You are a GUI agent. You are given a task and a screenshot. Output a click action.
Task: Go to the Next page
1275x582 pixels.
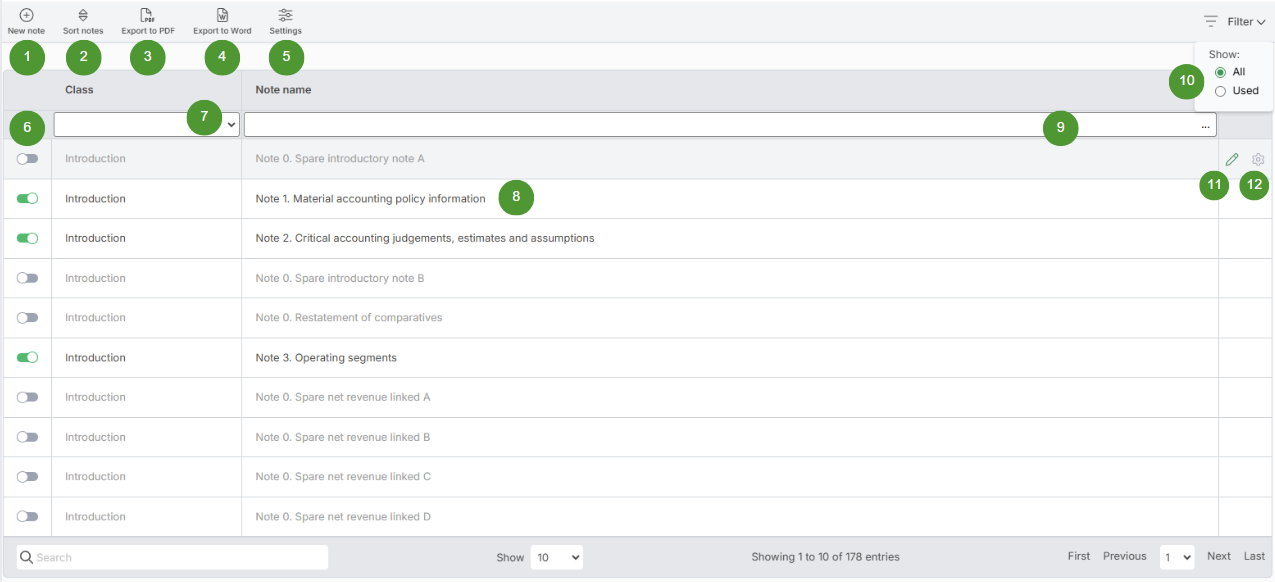click(x=1218, y=556)
